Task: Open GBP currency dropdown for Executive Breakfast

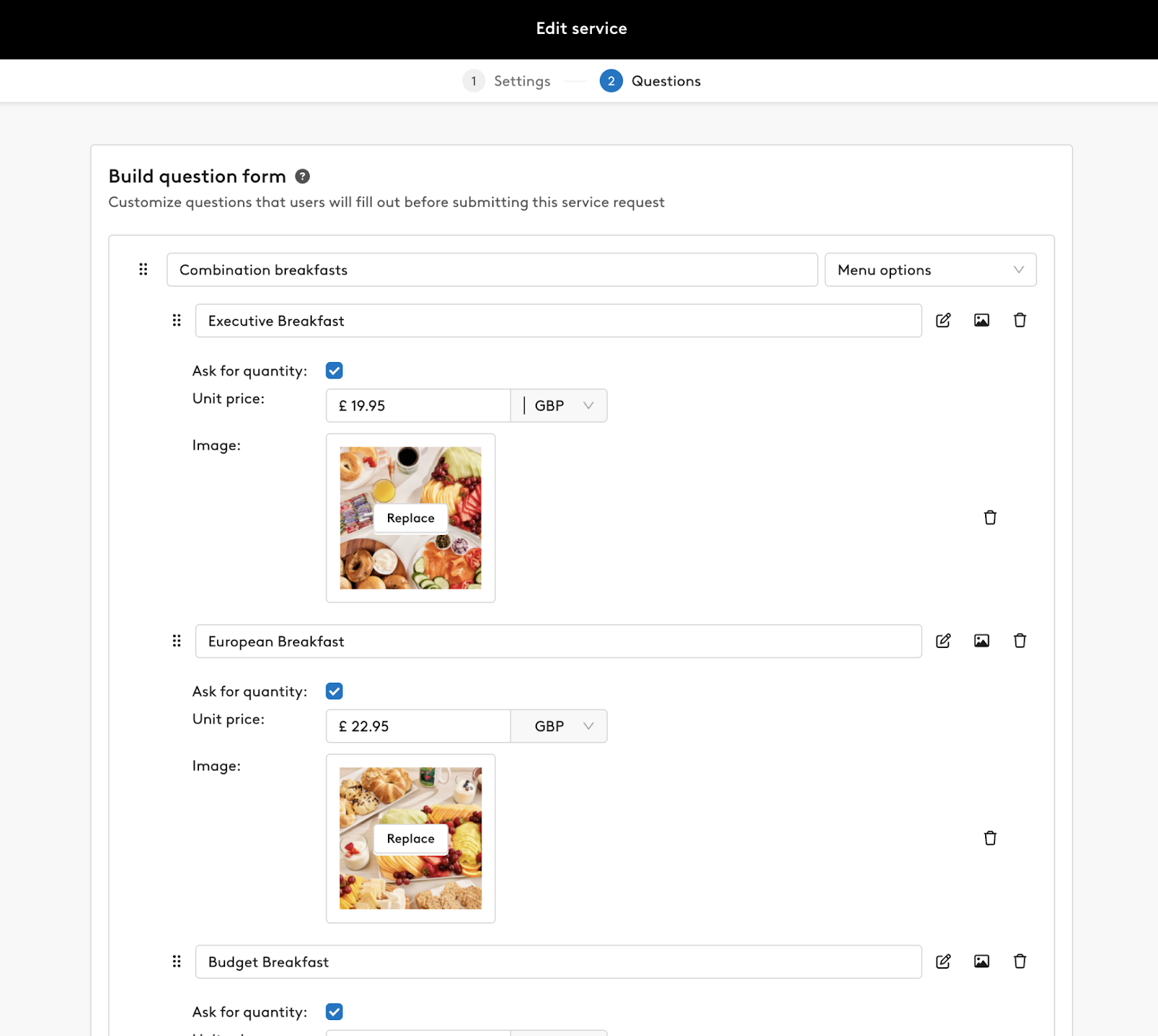Action: pyautogui.click(x=559, y=405)
